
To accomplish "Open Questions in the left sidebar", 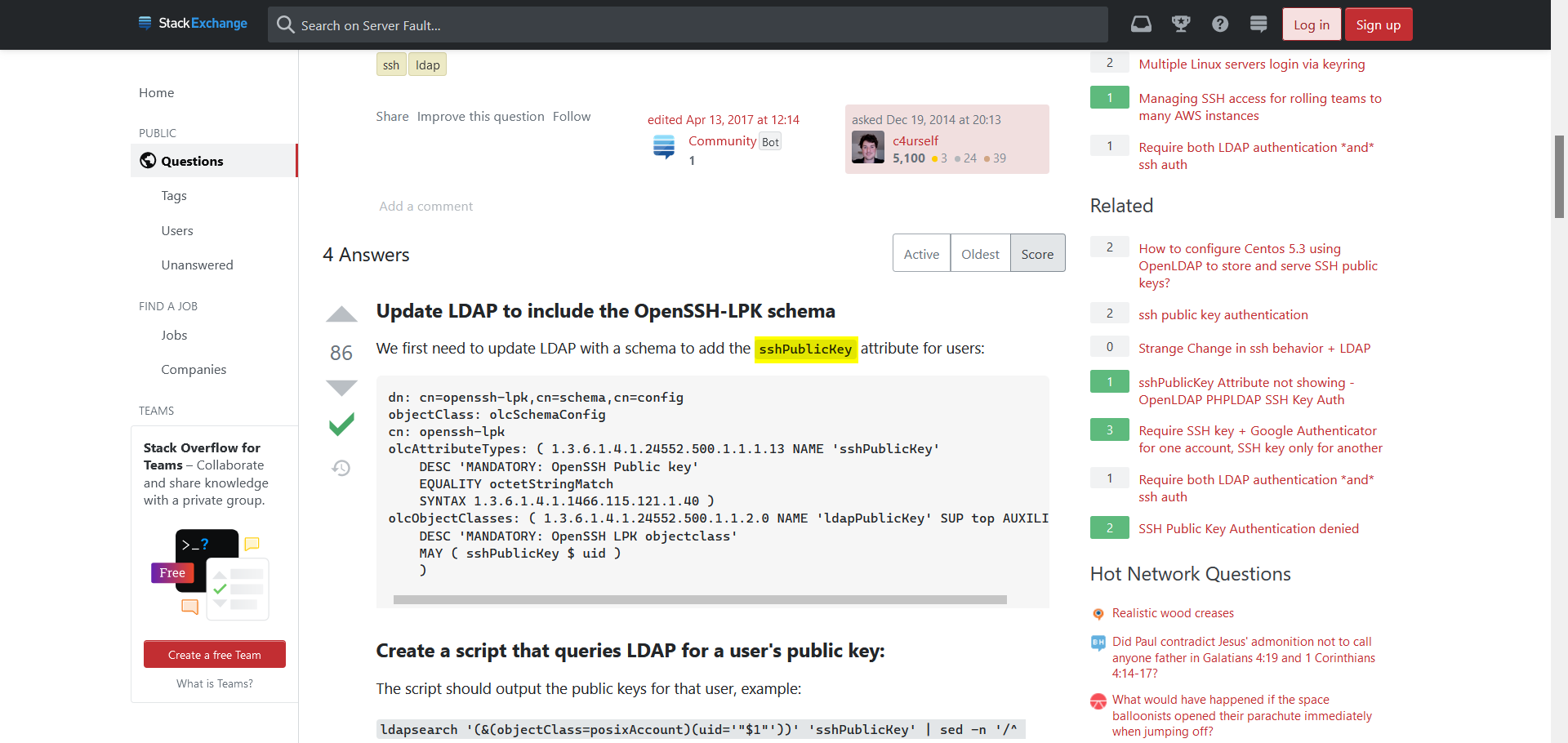I will tap(192, 161).
